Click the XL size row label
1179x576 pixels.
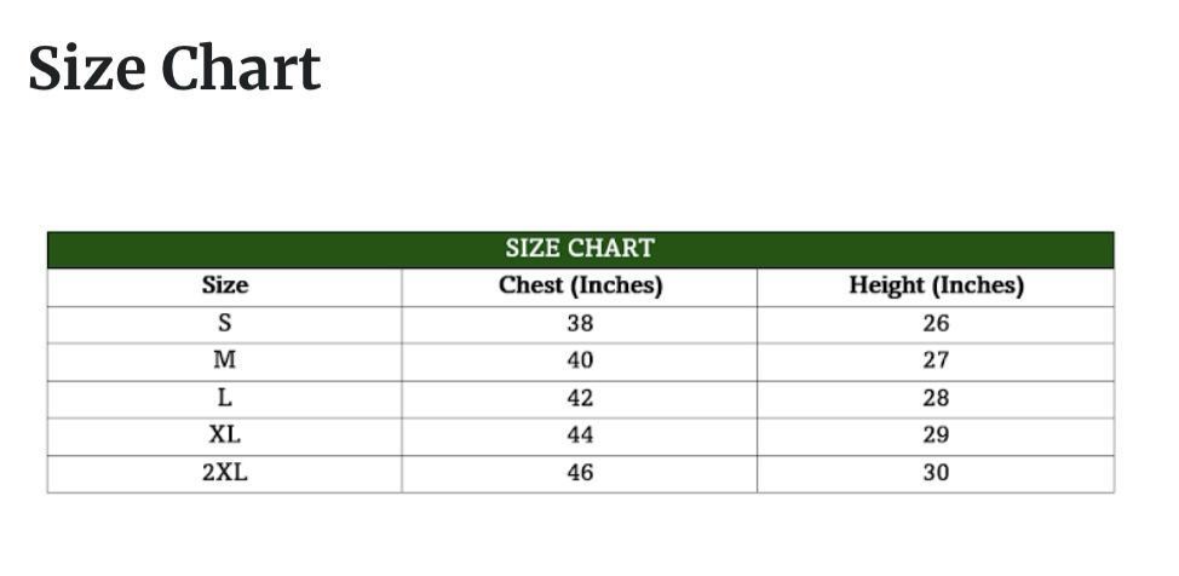coord(225,436)
